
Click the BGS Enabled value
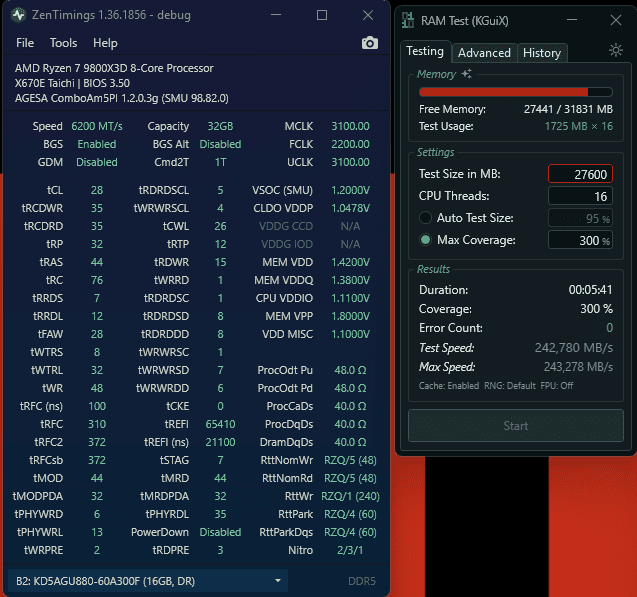[x=97, y=144]
